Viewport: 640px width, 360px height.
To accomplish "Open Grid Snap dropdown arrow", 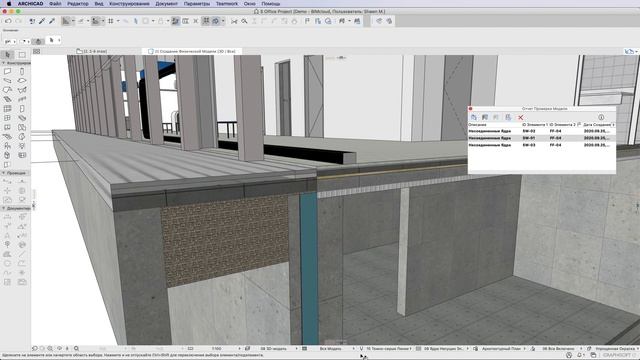I will 118,21.
